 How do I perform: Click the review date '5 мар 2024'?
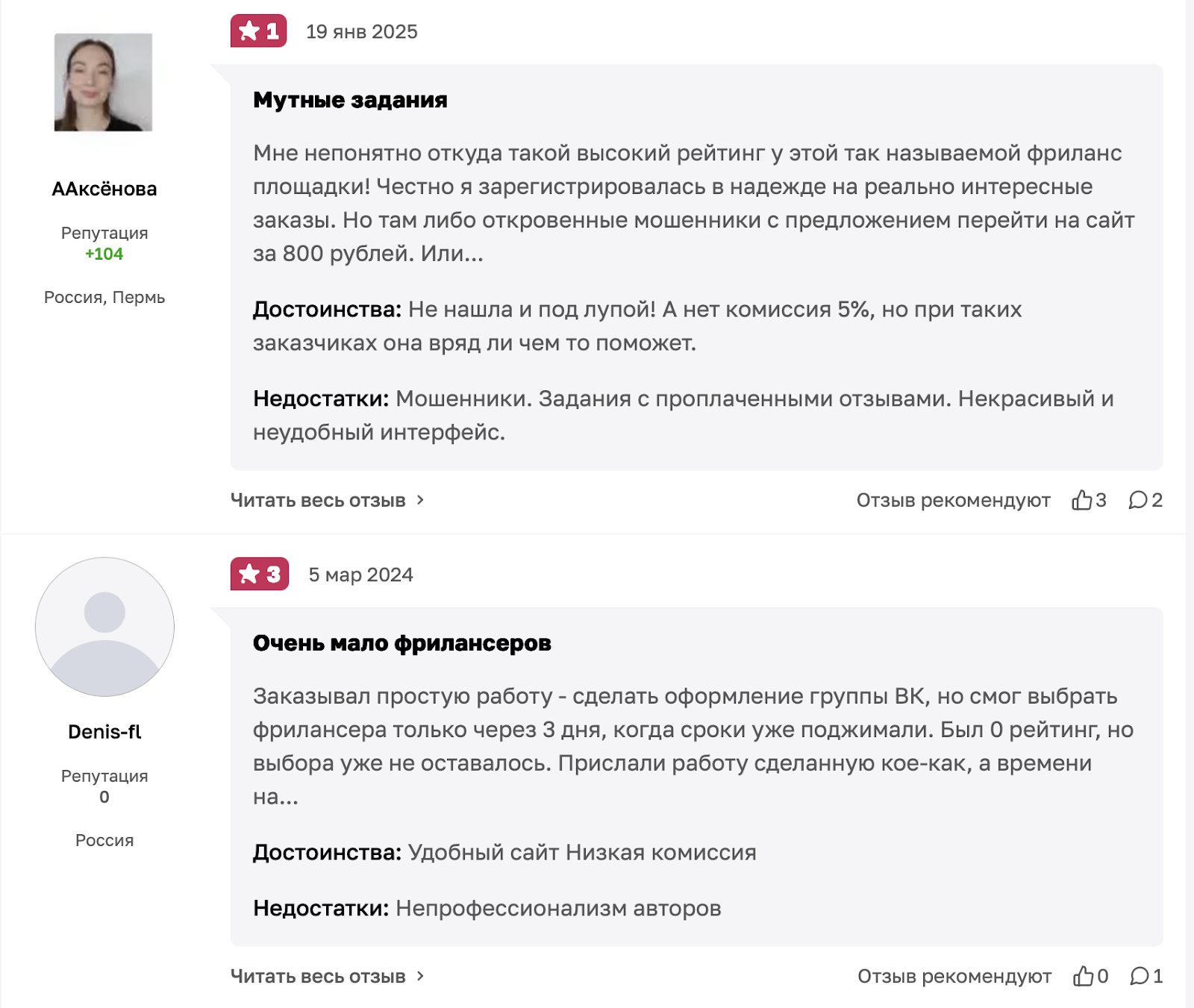pos(363,574)
